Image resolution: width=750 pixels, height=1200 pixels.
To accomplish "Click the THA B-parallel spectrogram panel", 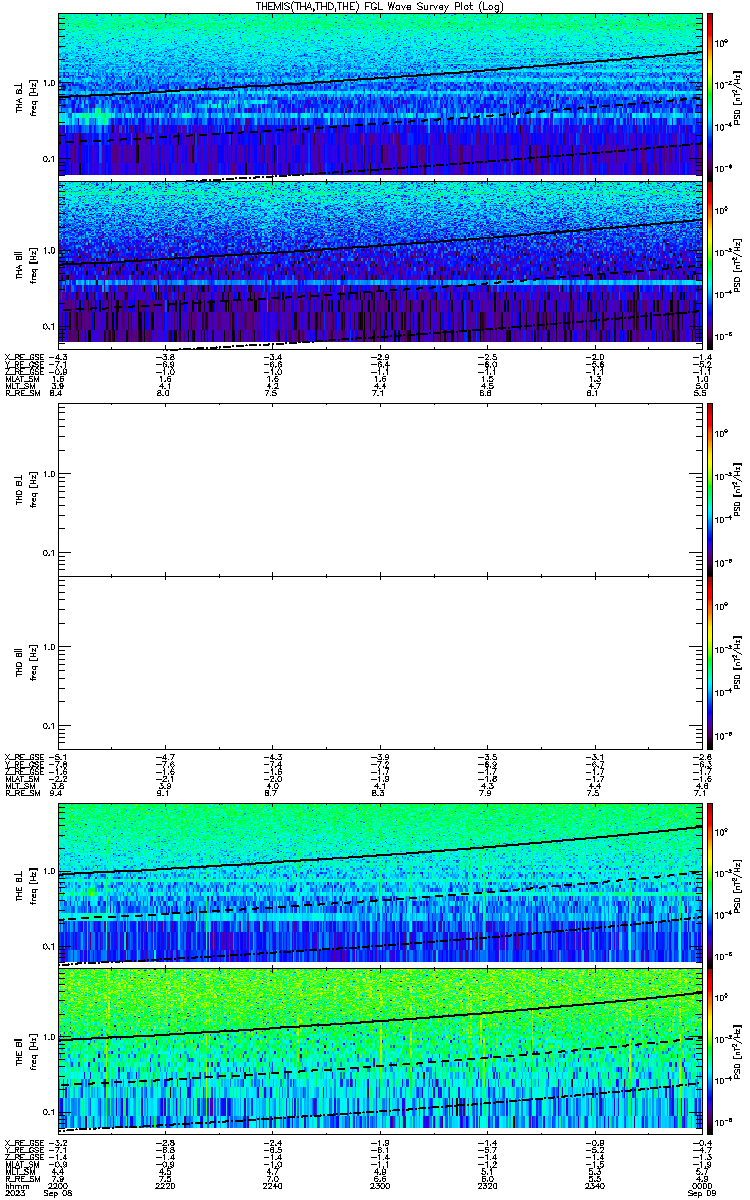I will tap(379, 263).
